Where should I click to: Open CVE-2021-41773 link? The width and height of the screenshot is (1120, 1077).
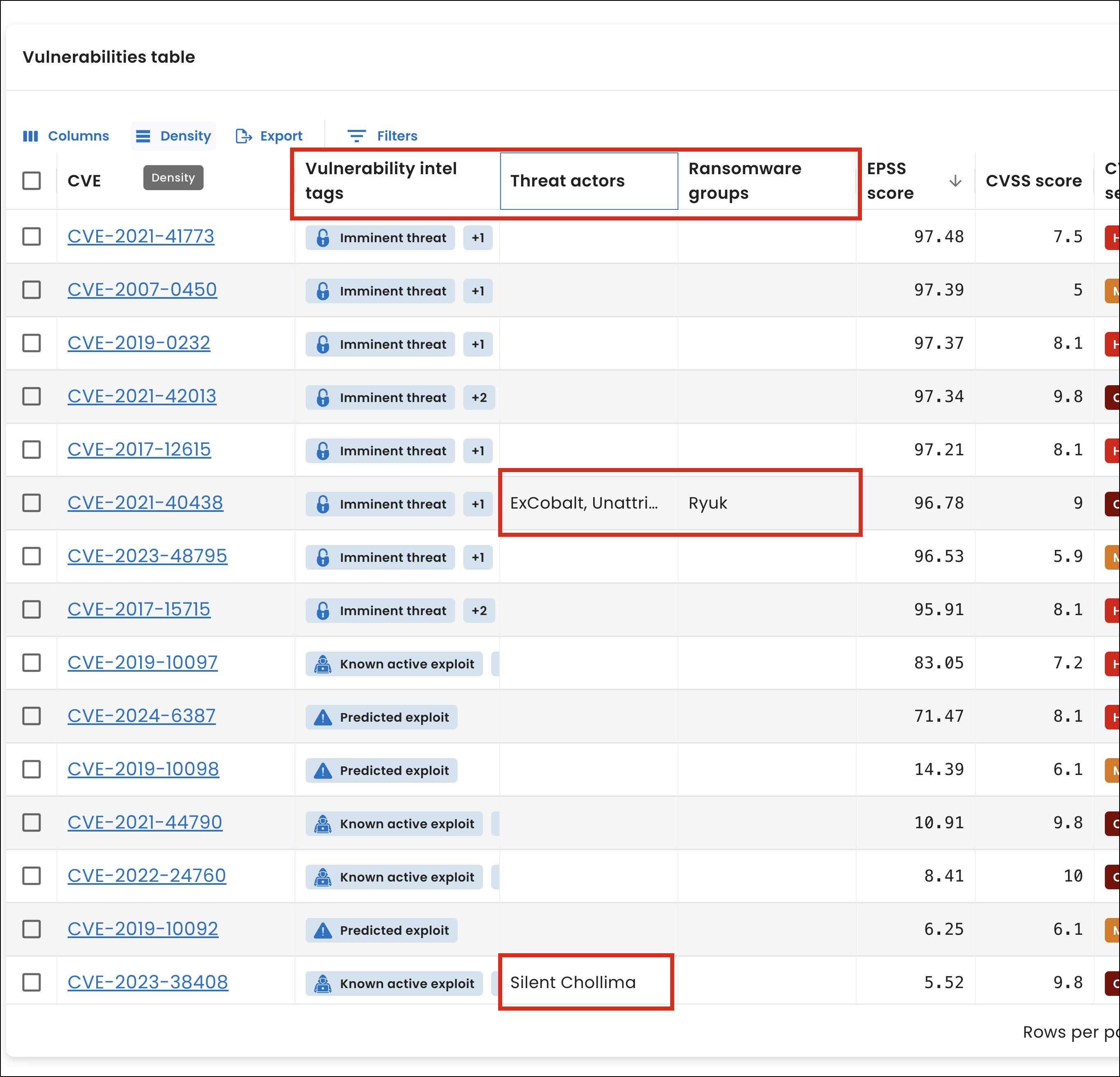pyautogui.click(x=141, y=236)
